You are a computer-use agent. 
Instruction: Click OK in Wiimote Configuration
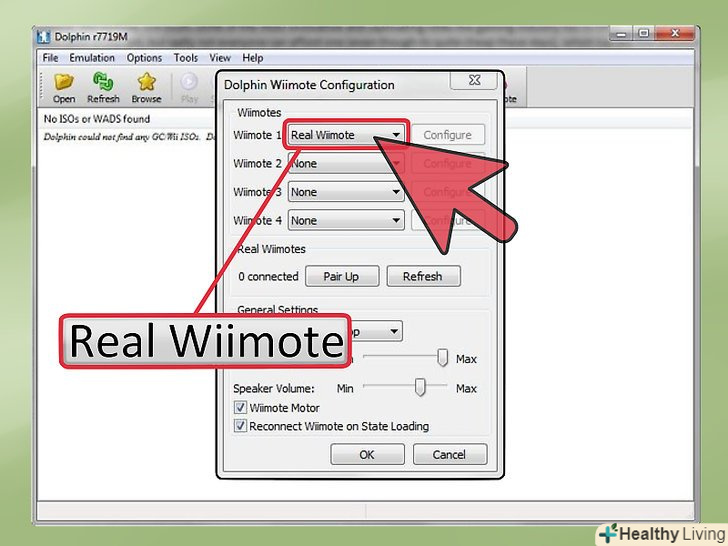[x=367, y=454]
